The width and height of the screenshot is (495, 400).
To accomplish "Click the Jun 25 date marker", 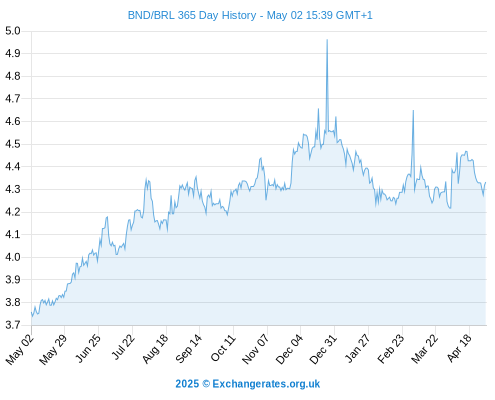I will pos(88,348).
